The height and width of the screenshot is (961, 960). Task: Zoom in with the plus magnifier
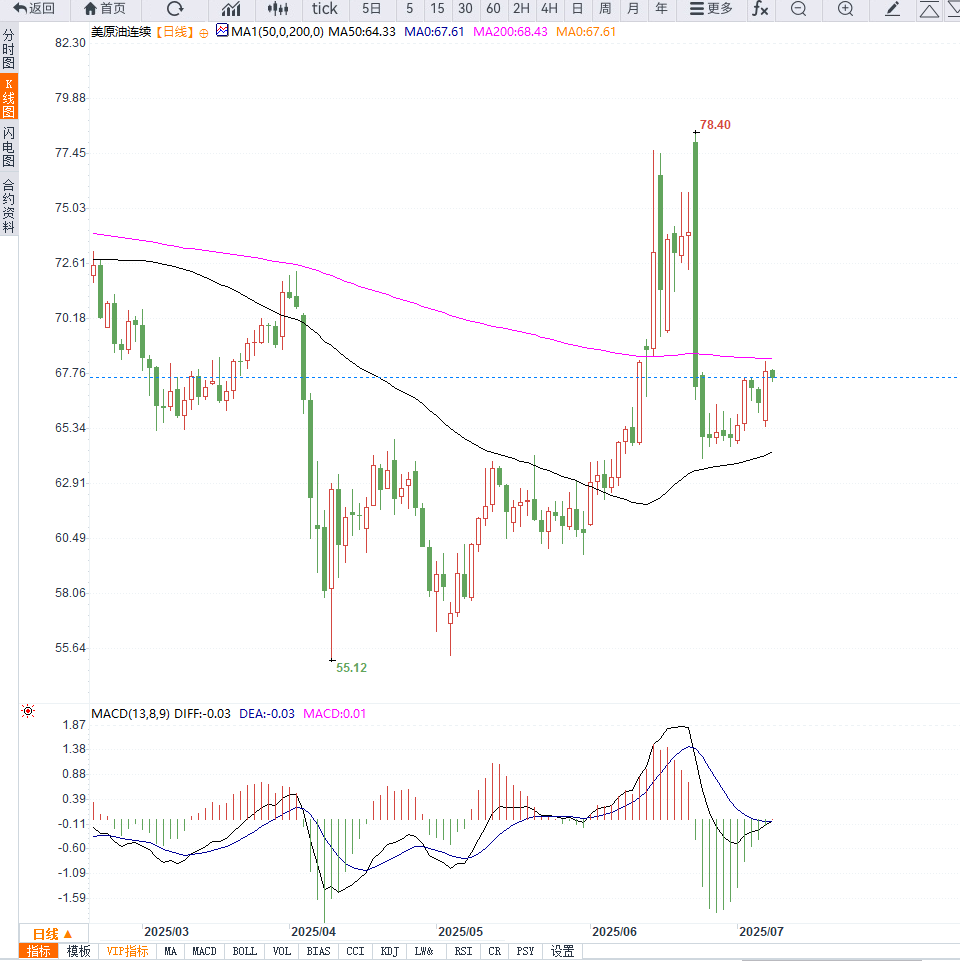[845, 9]
